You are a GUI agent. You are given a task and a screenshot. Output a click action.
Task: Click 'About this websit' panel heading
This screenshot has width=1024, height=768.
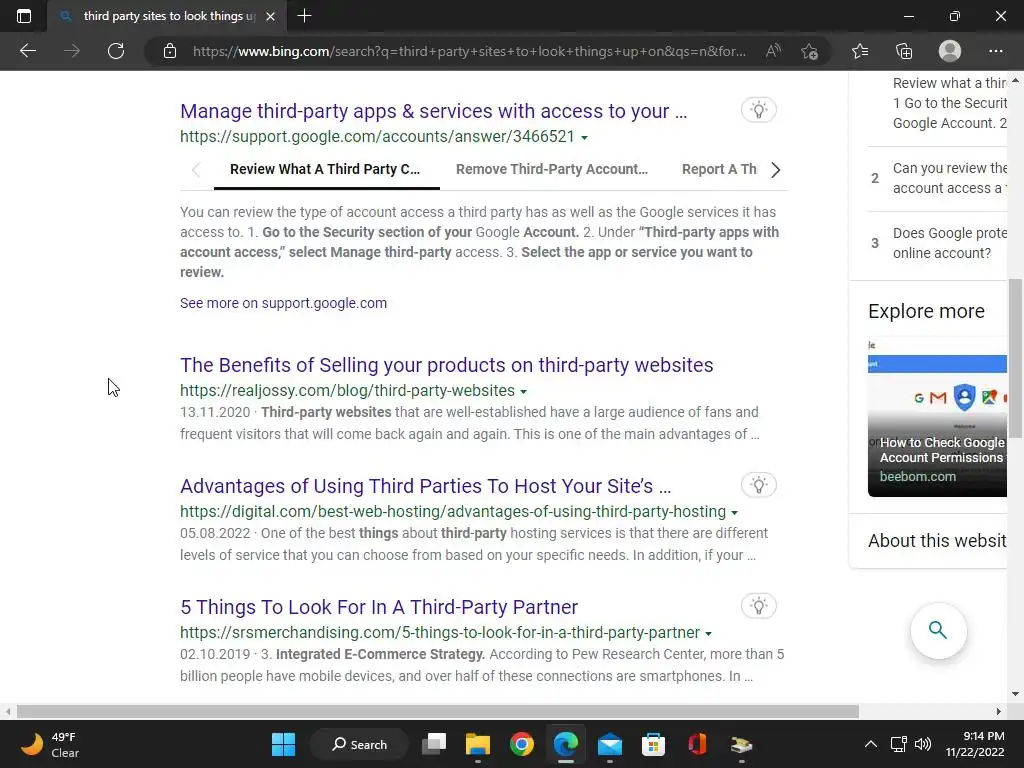click(937, 541)
